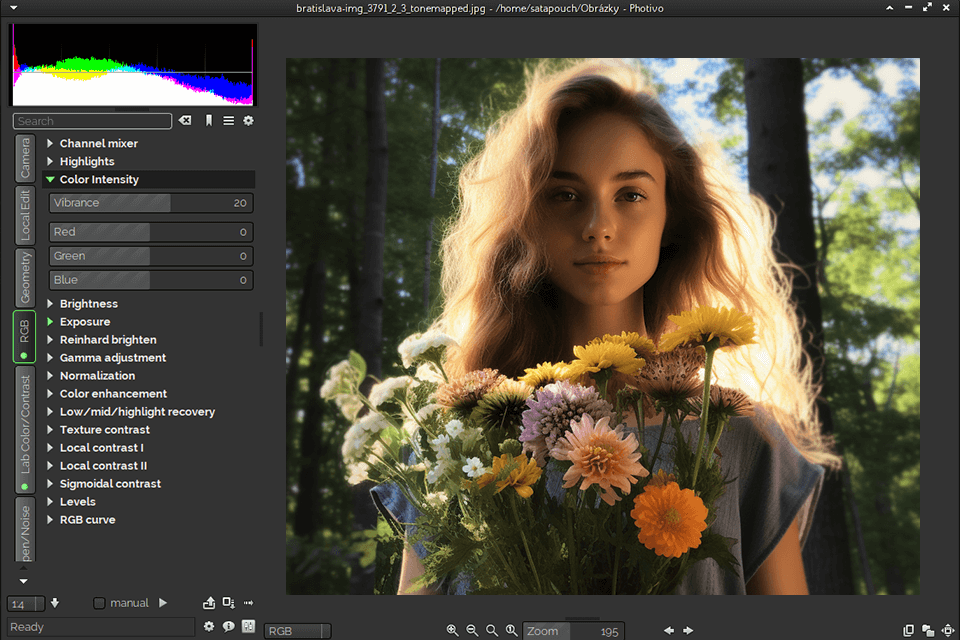Screen dimensions: 960x640
Task: Switch to the Lab Color/Contrast vertical tab
Action: click(24, 429)
